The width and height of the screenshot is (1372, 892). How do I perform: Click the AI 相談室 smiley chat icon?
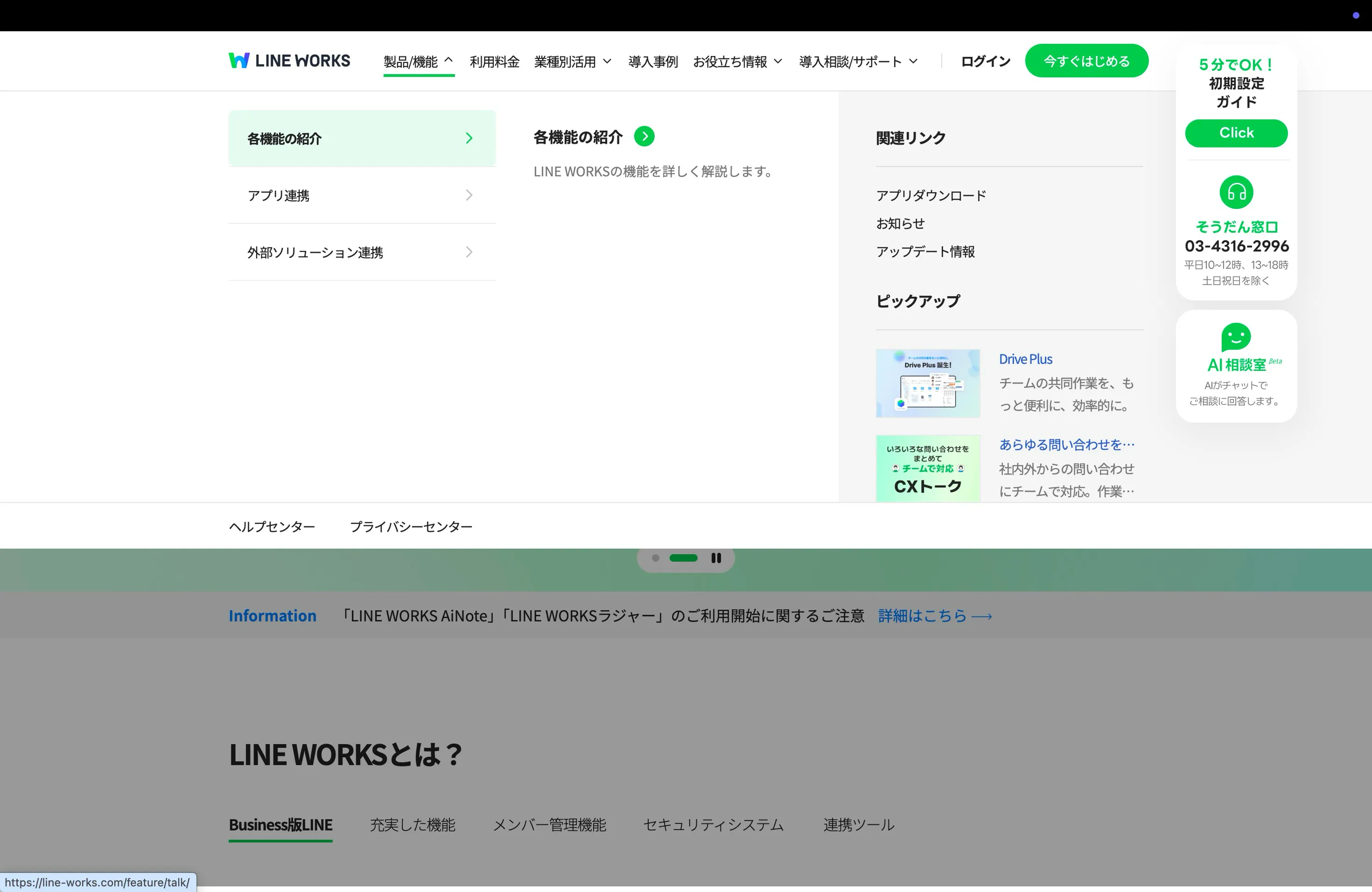(x=1236, y=336)
